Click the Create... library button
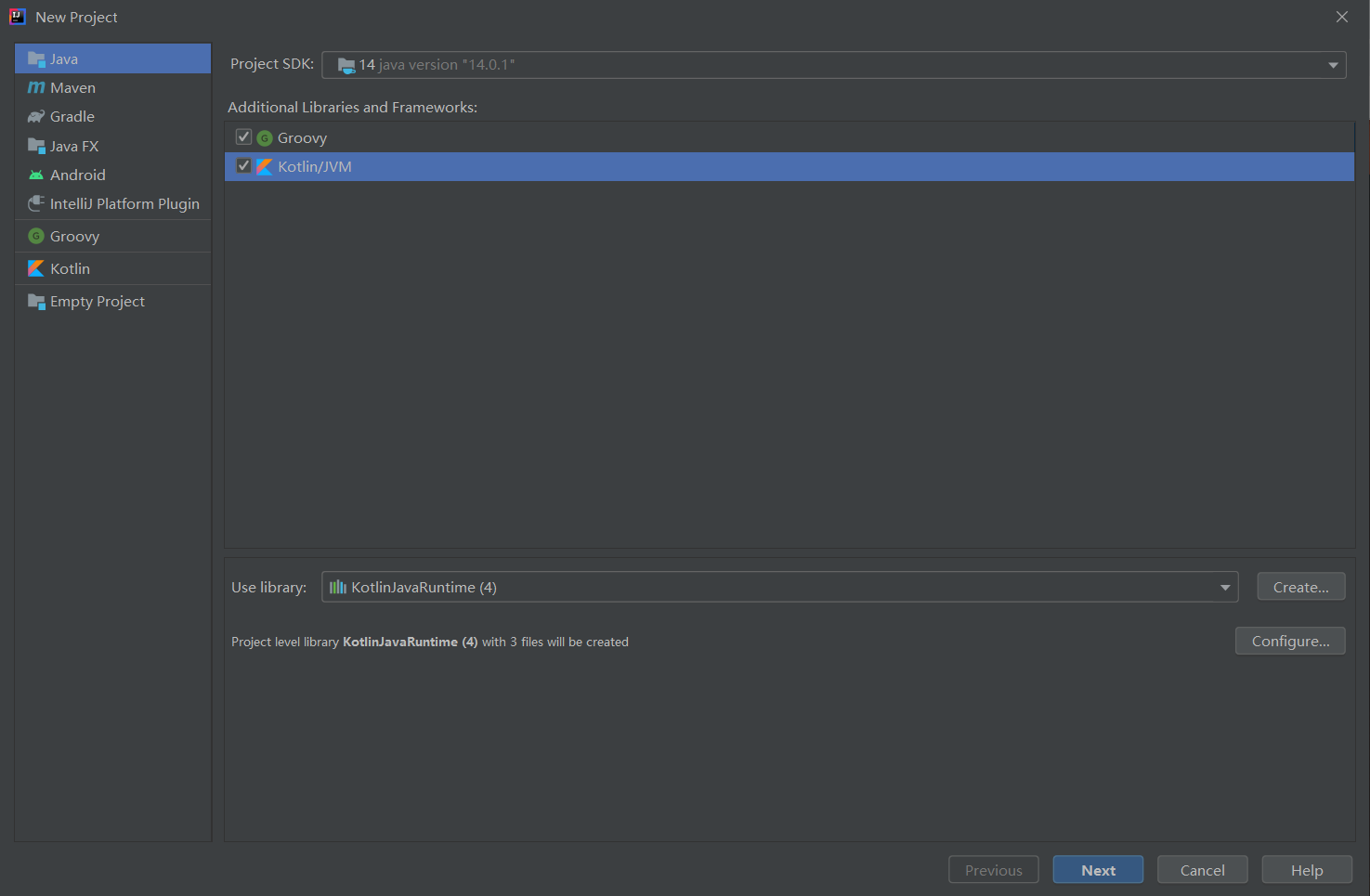Screen dimensions: 1370x896 tap(1300, 587)
